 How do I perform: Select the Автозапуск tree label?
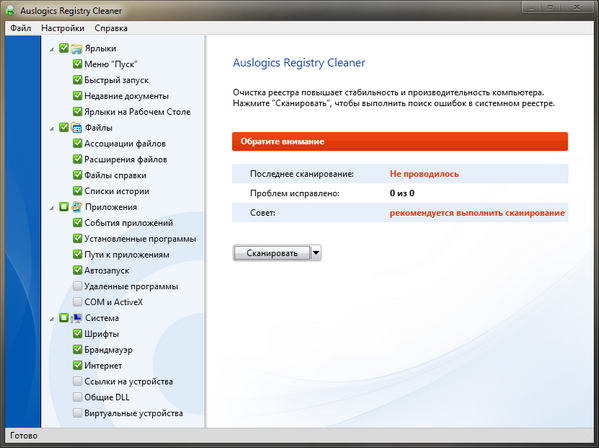tap(107, 270)
